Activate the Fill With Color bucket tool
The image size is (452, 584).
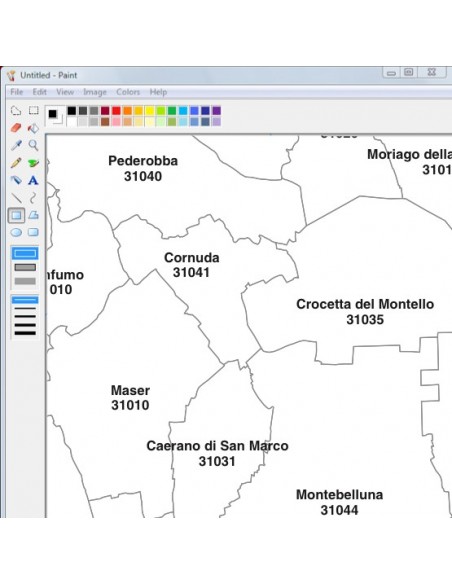point(34,128)
